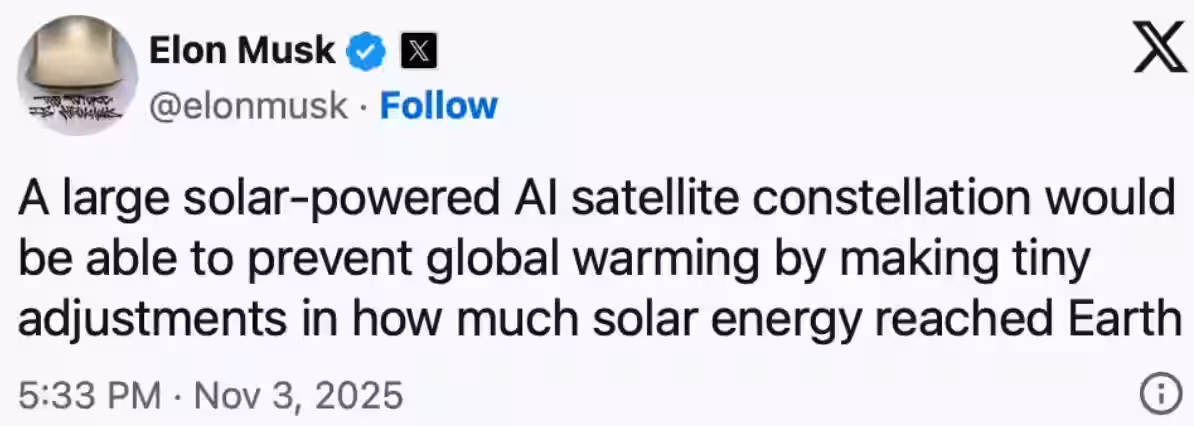The image size is (1194, 426).
Task: Click the black X affiliation badge beside name
Action: [415, 51]
